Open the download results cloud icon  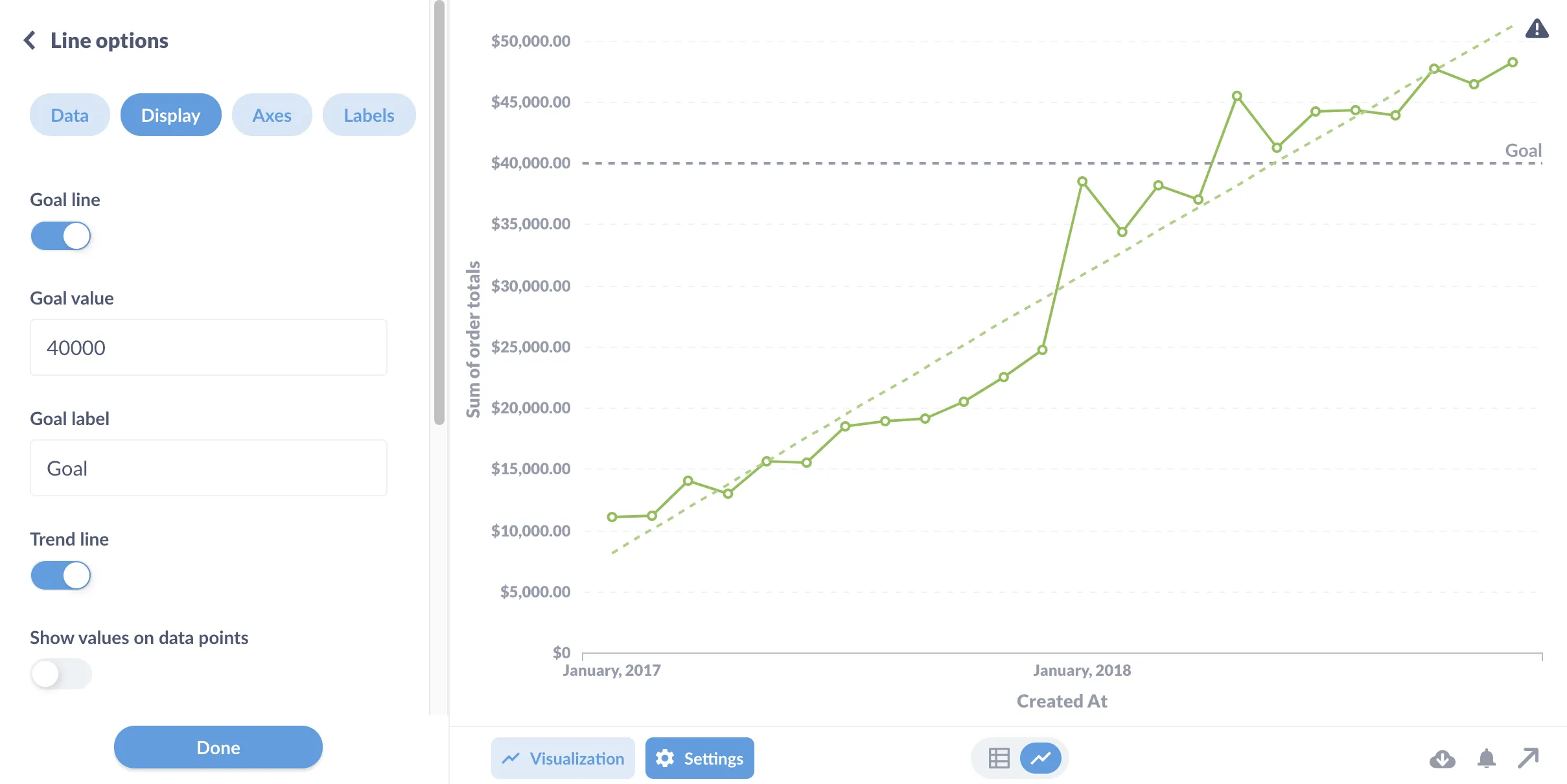pos(1443,758)
